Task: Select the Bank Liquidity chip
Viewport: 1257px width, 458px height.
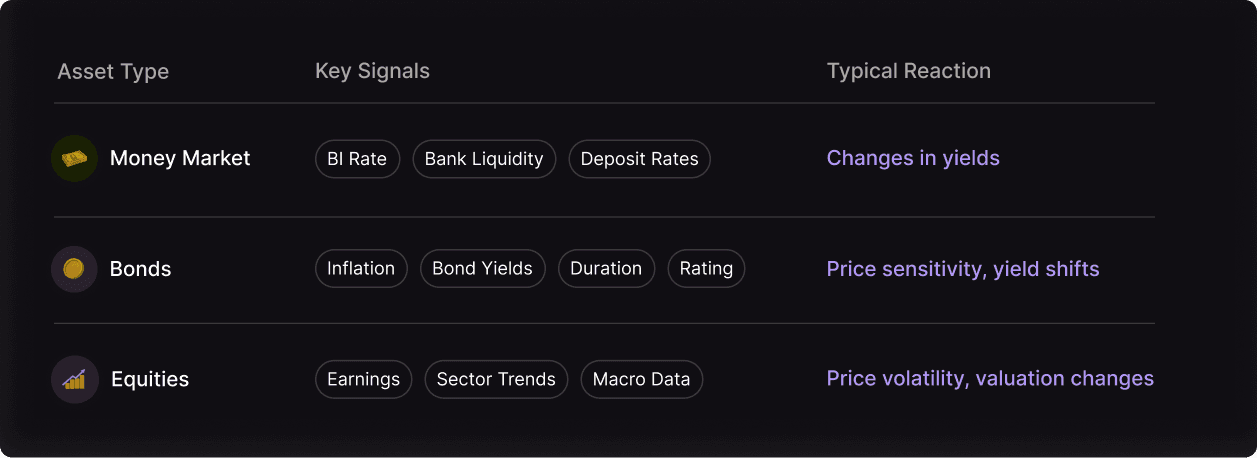Action: pos(484,159)
